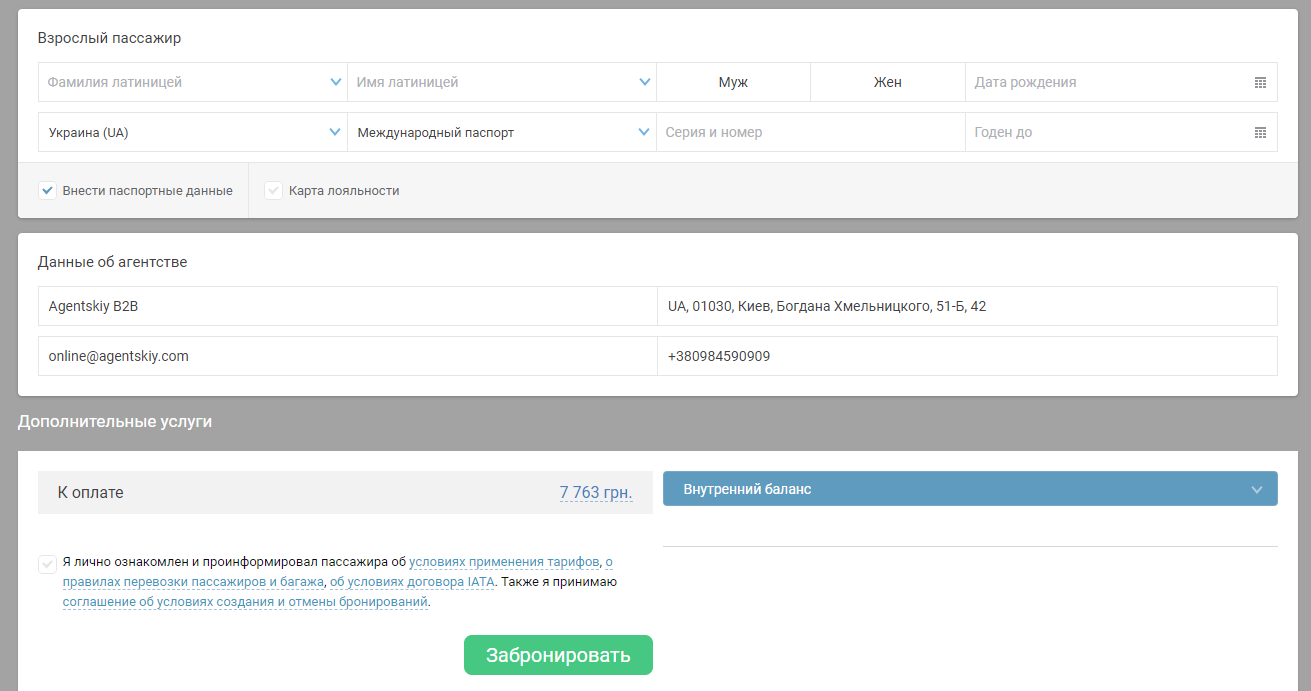The width and height of the screenshot is (1311, 691).
Task: Enable the loyalty card checkbox
Action: coord(273,191)
